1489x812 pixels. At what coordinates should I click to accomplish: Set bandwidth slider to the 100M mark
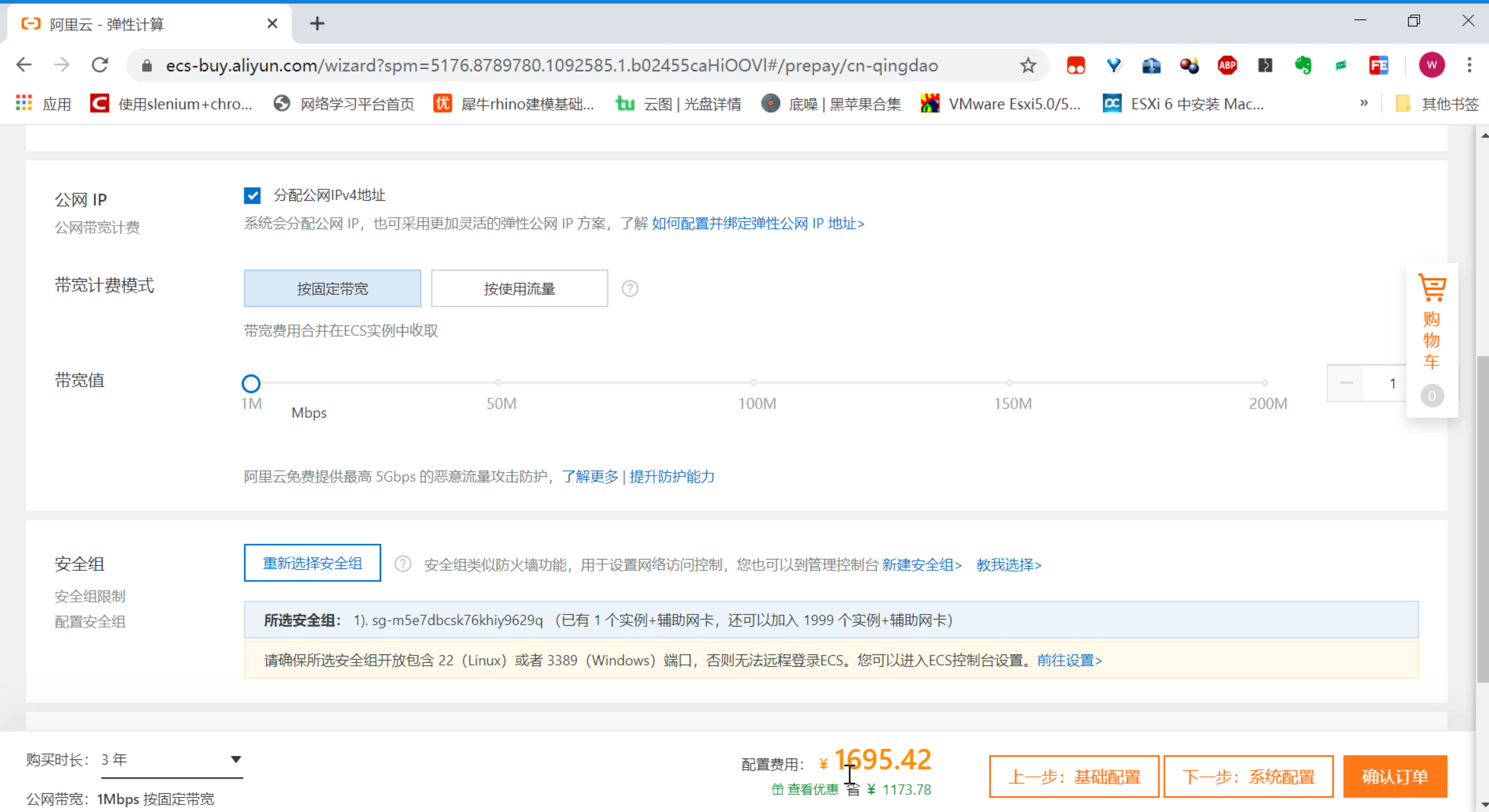click(x=754, y=382)
